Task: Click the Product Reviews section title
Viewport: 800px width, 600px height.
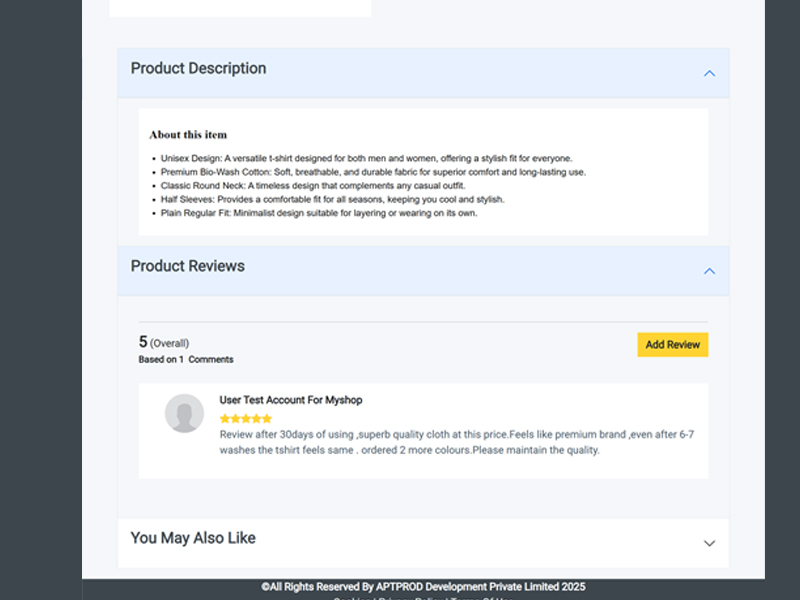Action: pos(187,267)
